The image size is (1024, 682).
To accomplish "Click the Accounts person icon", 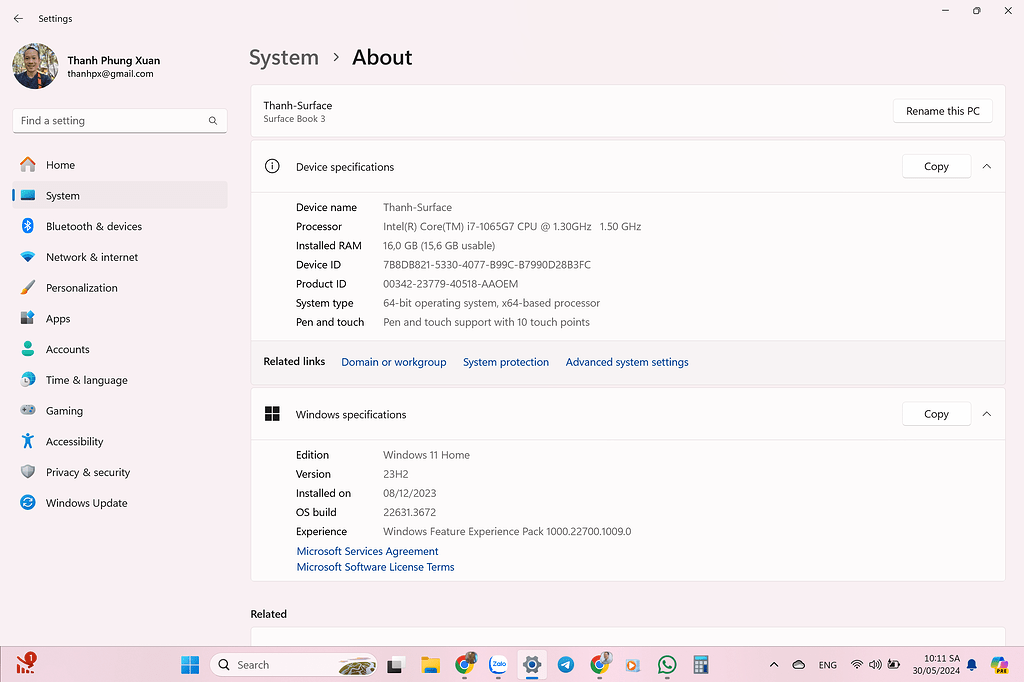I will coord(27,349).
